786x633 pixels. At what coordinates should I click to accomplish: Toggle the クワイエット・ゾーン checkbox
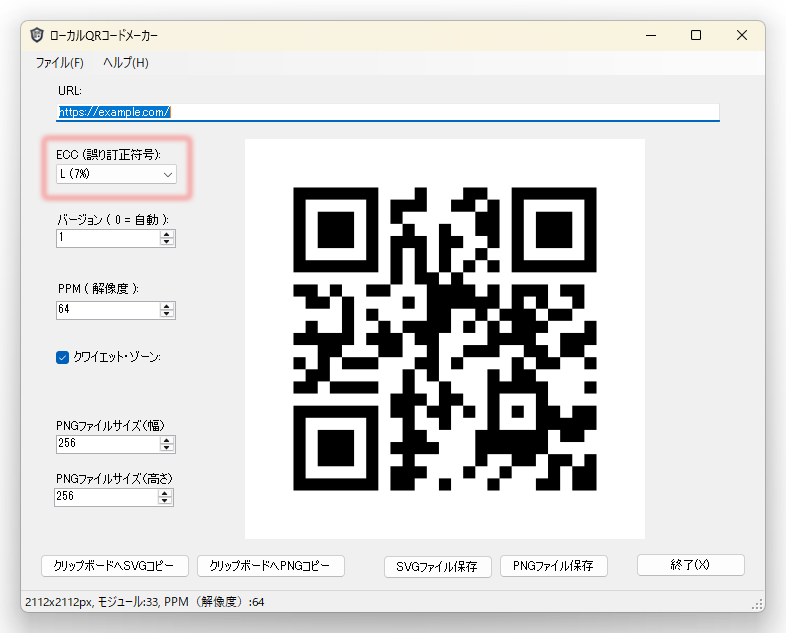pyautogui.click(x=63, y=357)
